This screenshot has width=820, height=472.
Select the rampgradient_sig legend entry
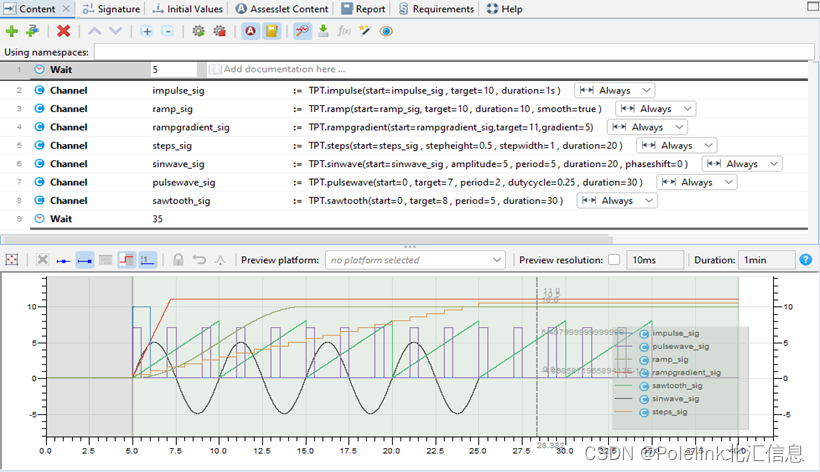click(686, 372)
